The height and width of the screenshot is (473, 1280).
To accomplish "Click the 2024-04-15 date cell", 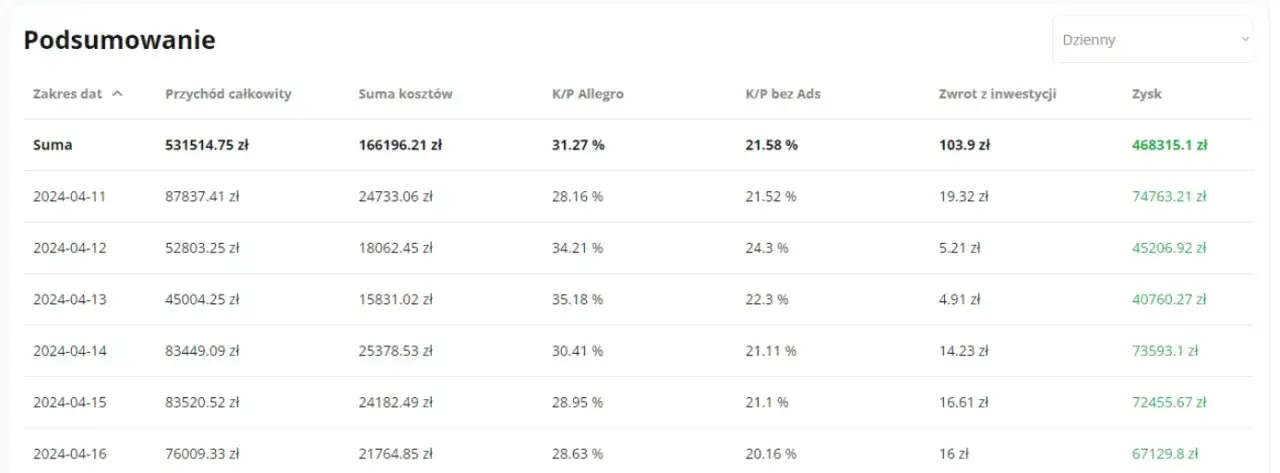I will 69,402.
